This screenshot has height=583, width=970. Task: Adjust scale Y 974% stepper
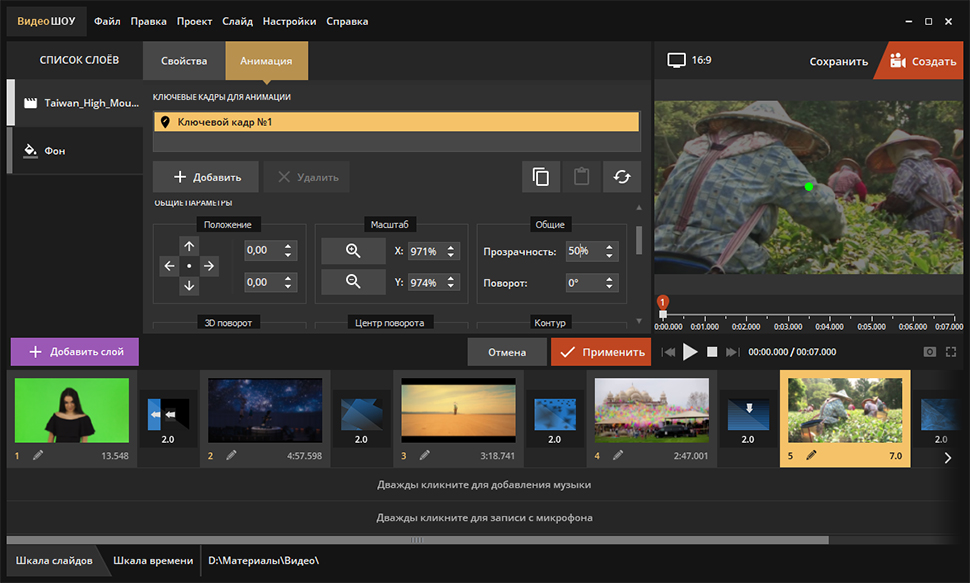click(x=450, y=282)
